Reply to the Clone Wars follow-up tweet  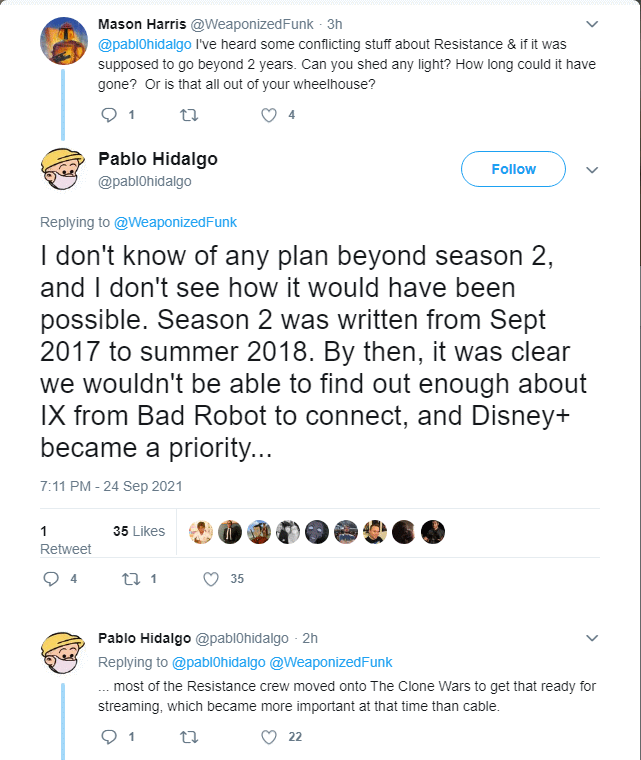pos(110,737)
